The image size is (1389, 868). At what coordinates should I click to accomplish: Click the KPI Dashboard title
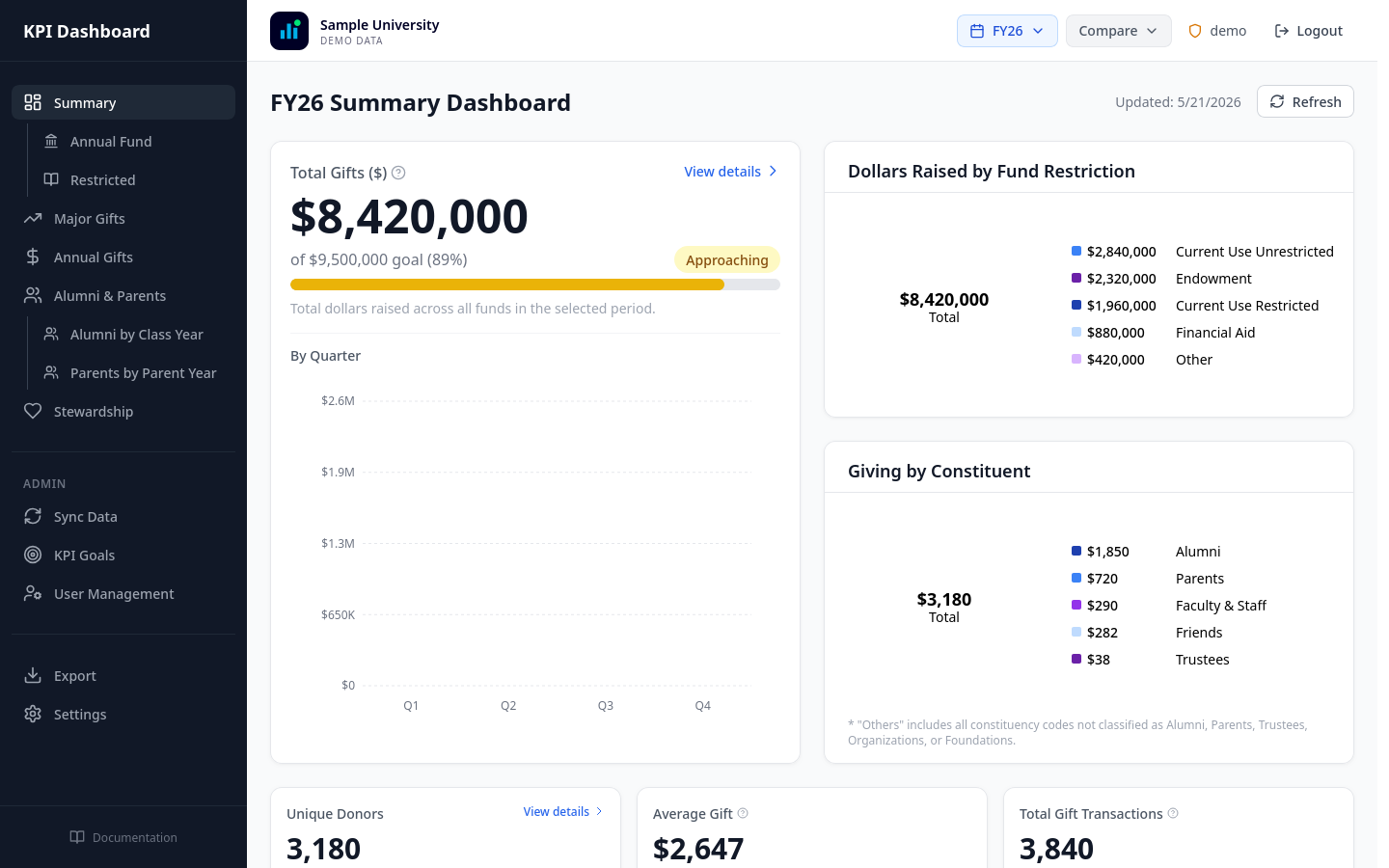point(87,31)
